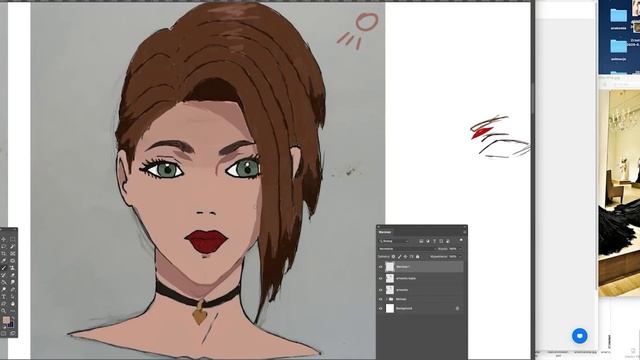
Task: Toggle visibility of the layer group
Action: [x=380, y=299]
